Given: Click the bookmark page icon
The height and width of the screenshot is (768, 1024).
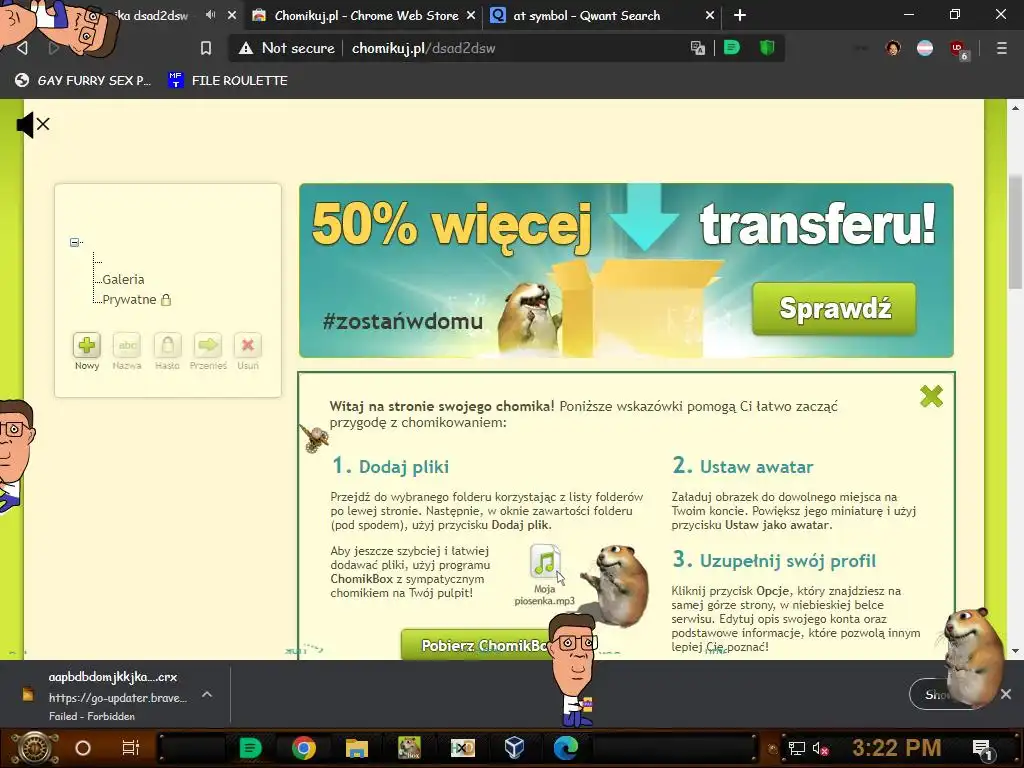Looking at the screenshot, I should click(206, 48).
